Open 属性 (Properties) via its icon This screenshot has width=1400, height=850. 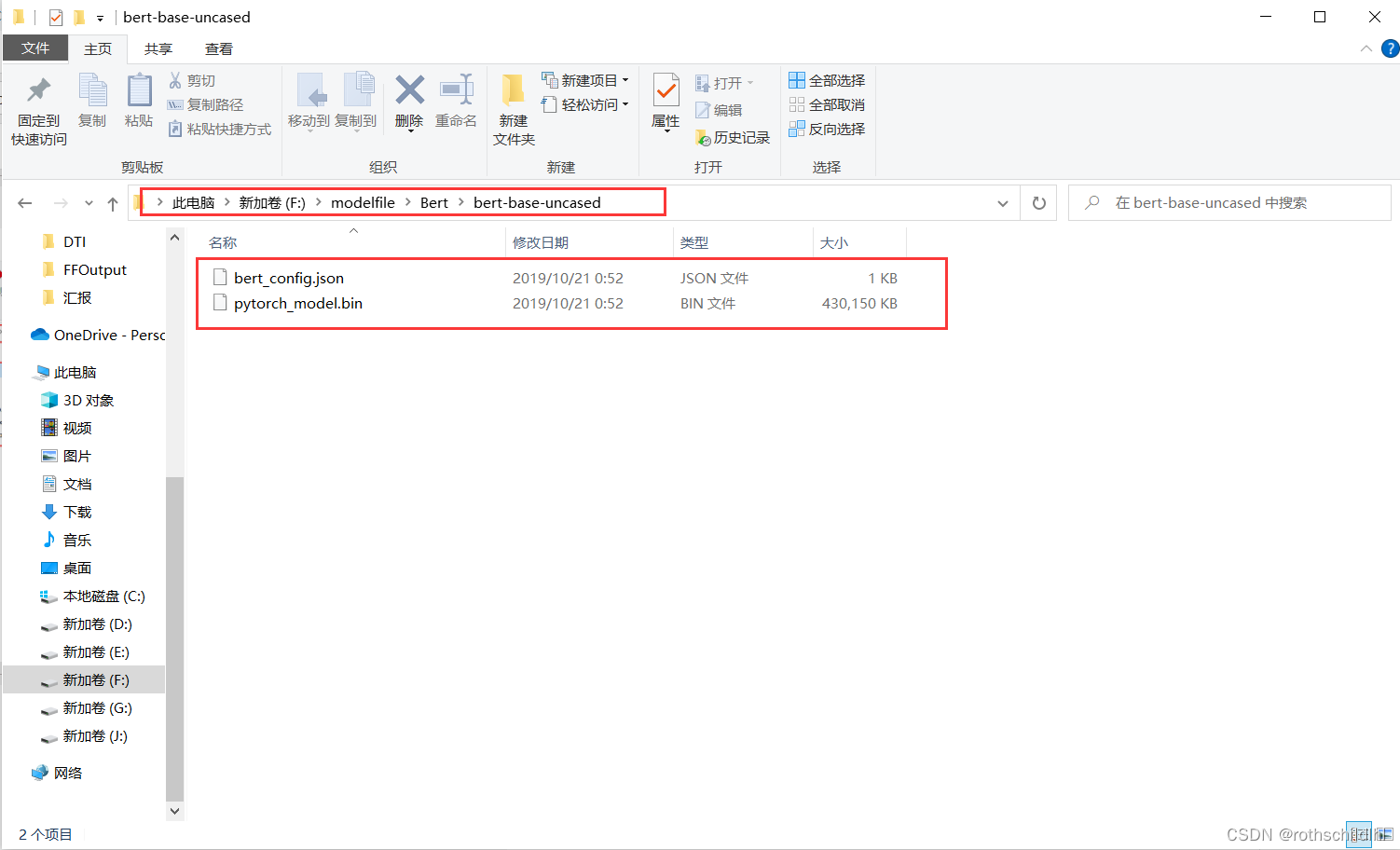point(665,98)
